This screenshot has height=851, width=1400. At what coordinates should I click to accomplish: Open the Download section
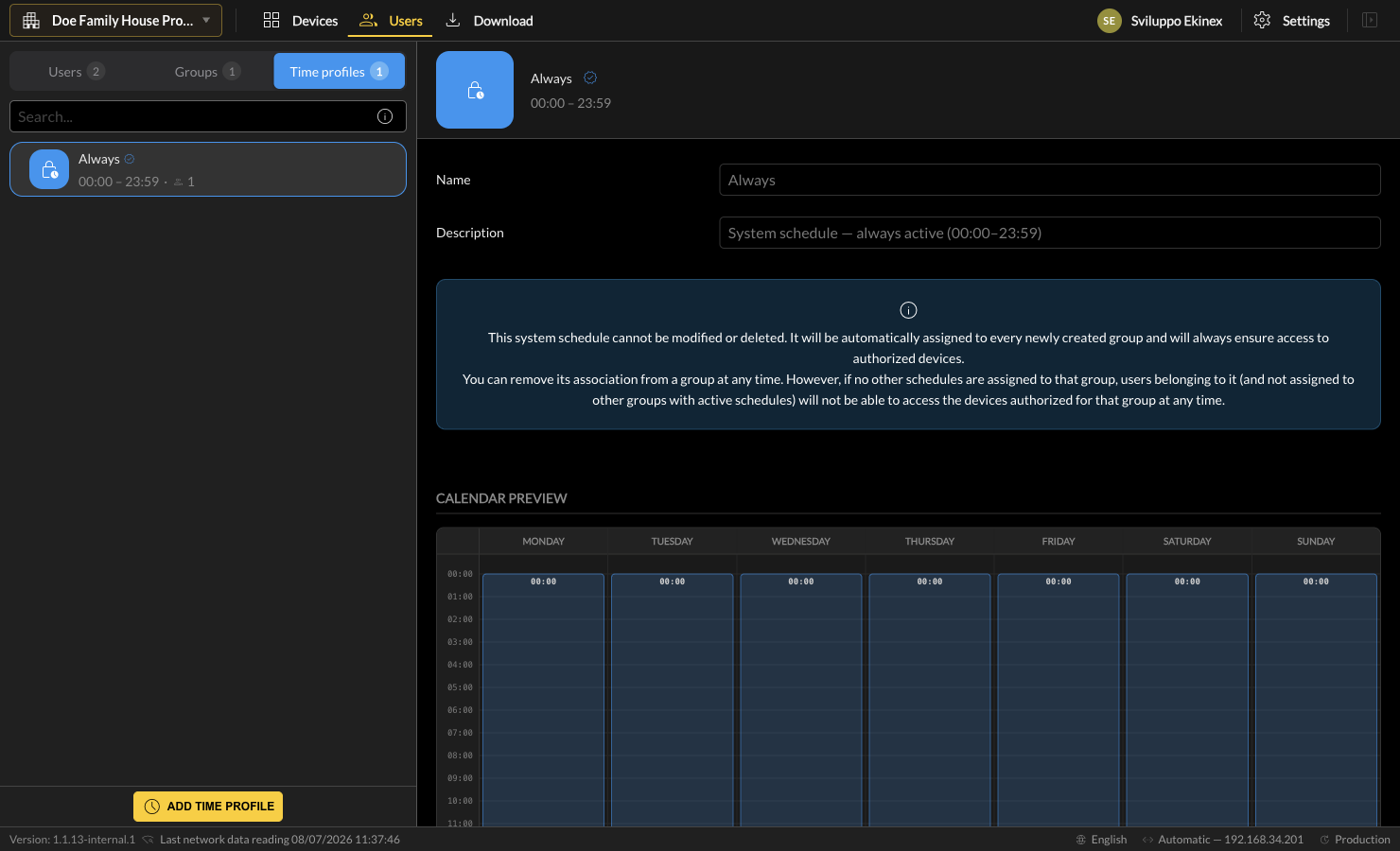[x=489, y=20]
